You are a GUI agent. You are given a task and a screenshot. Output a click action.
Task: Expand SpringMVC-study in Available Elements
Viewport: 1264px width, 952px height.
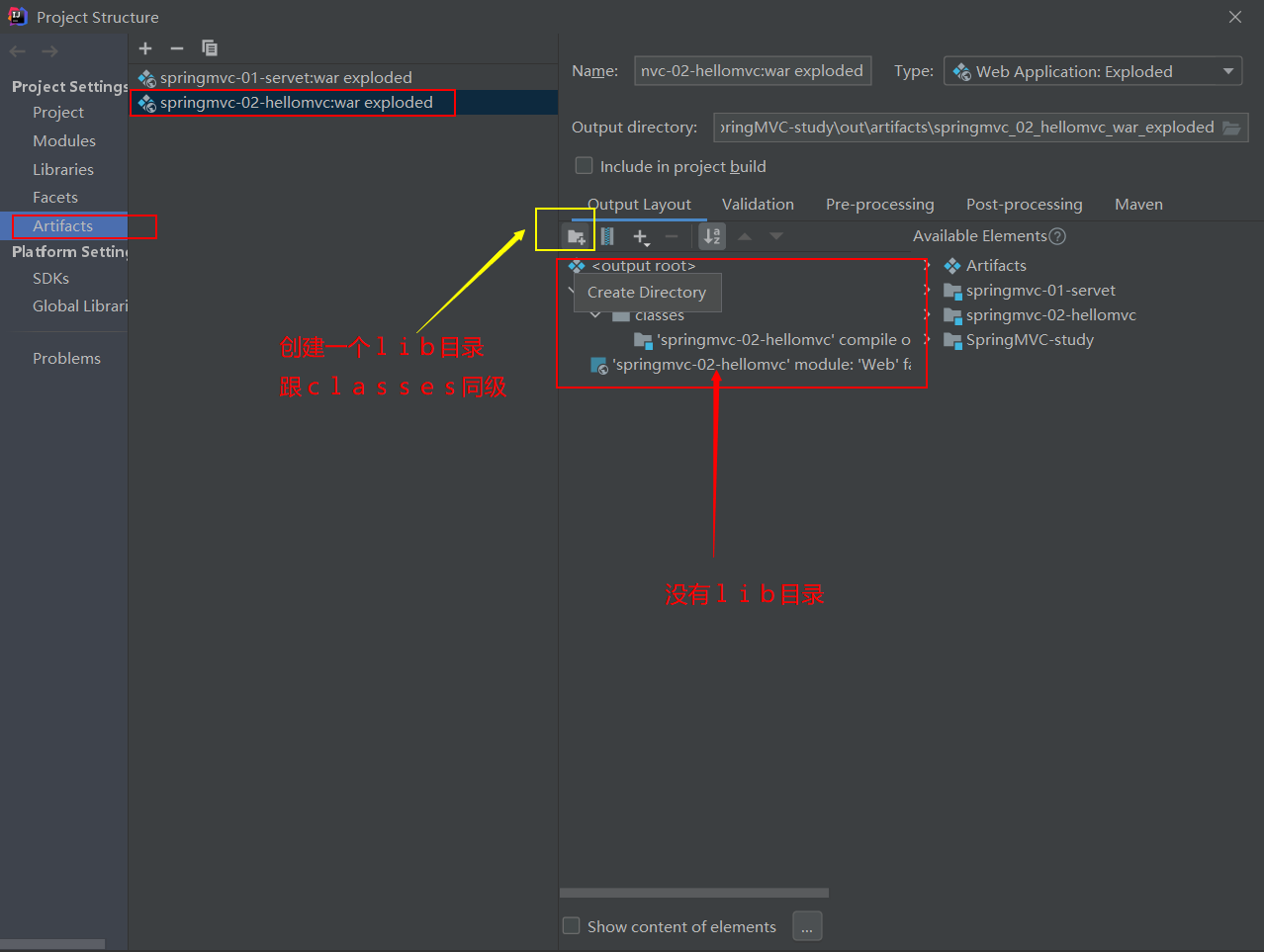(928, 340)
